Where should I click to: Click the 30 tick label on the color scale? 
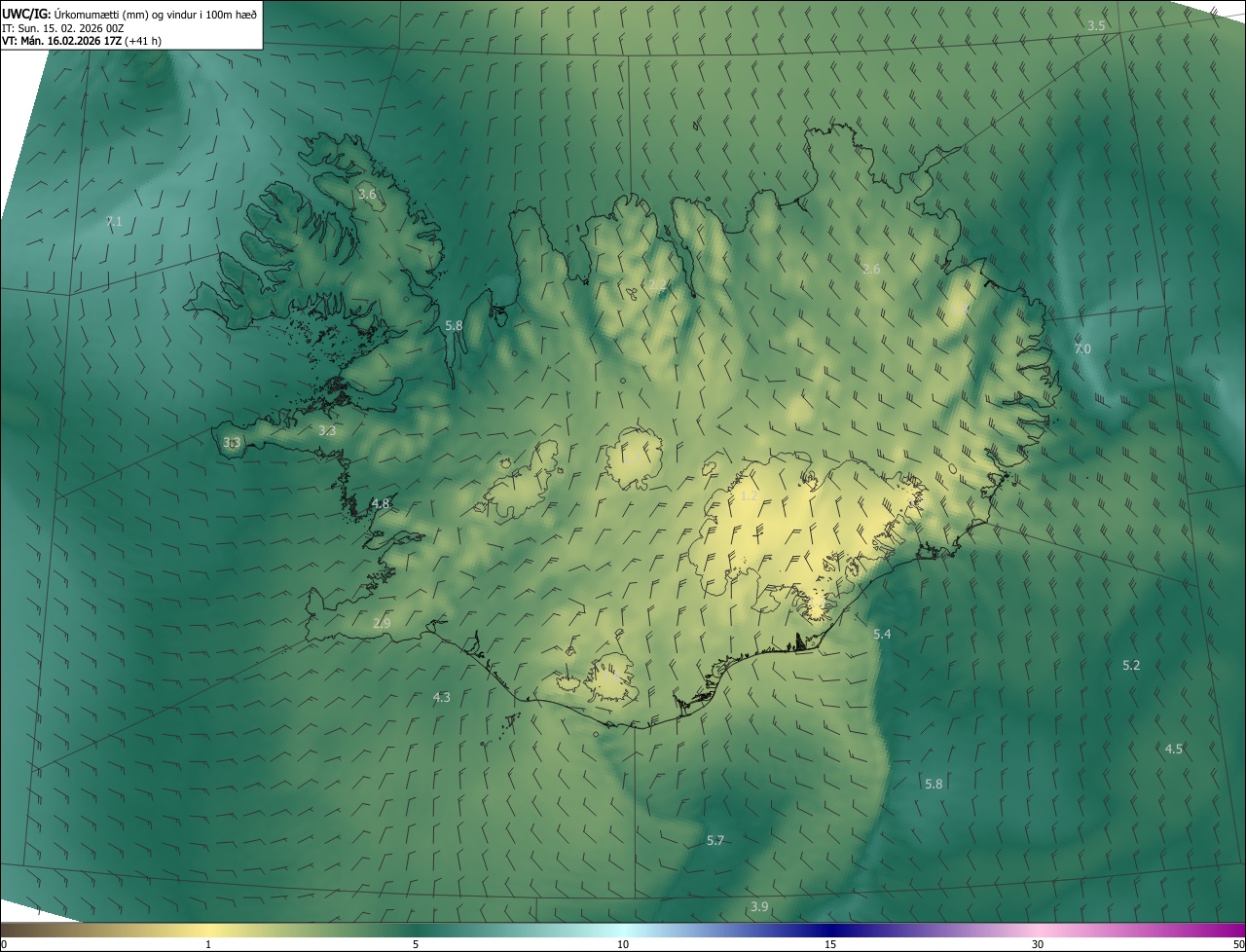point(1038,944)
